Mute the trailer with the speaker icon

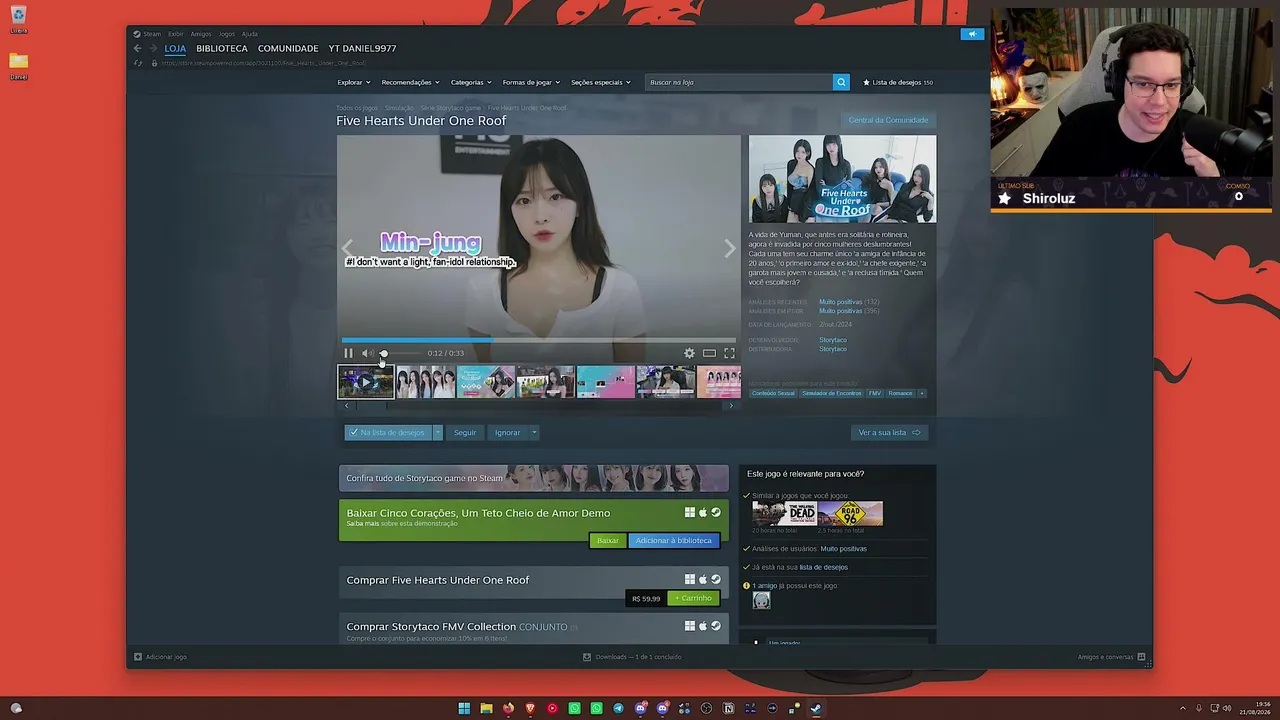(367, 353)
